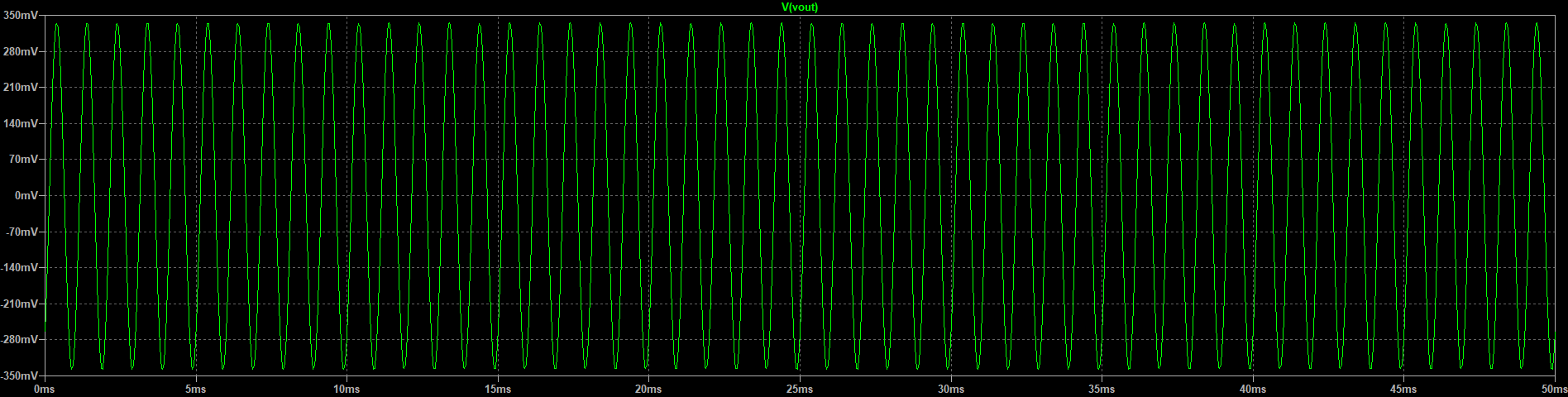Click the 210mV vertical axis label
This screenshot has width=1568, height=397.
click(22, 87)
